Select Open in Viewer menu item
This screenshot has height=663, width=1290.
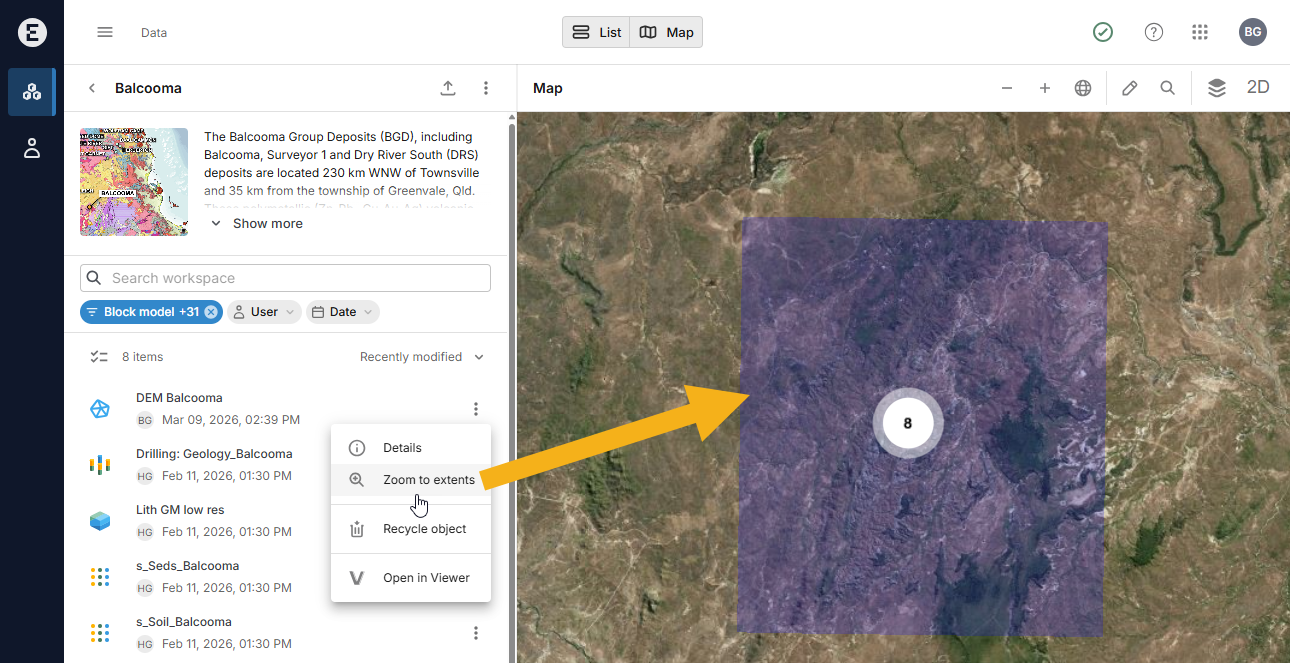(x=425, y=578)
